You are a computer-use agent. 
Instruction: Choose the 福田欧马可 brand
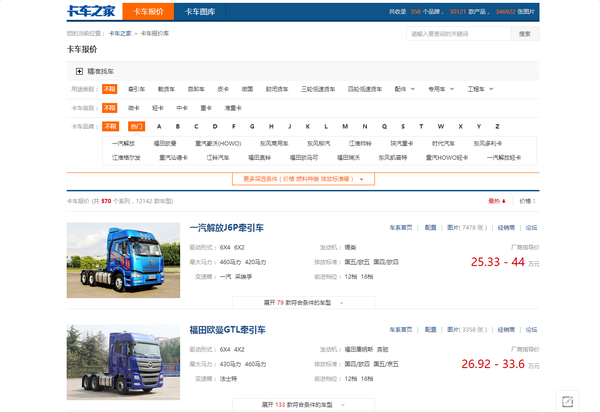tap(304, 158)
